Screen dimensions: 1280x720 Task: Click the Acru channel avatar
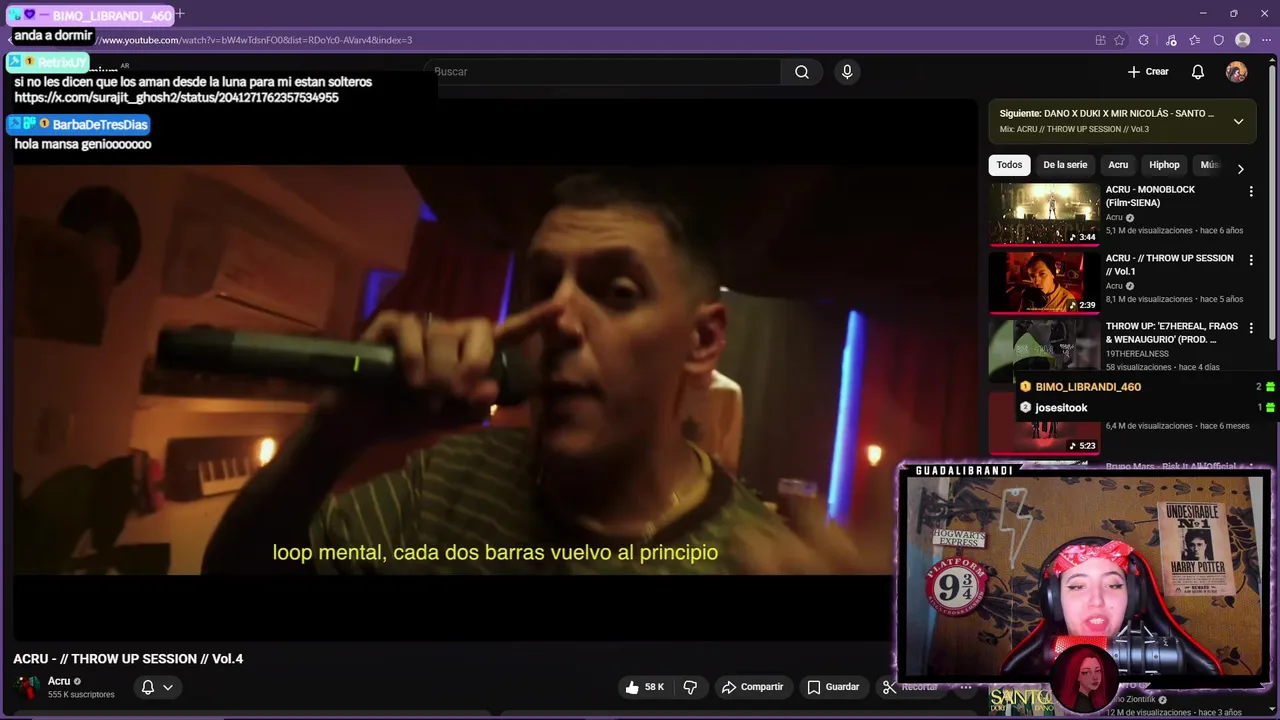coord(27,687)
